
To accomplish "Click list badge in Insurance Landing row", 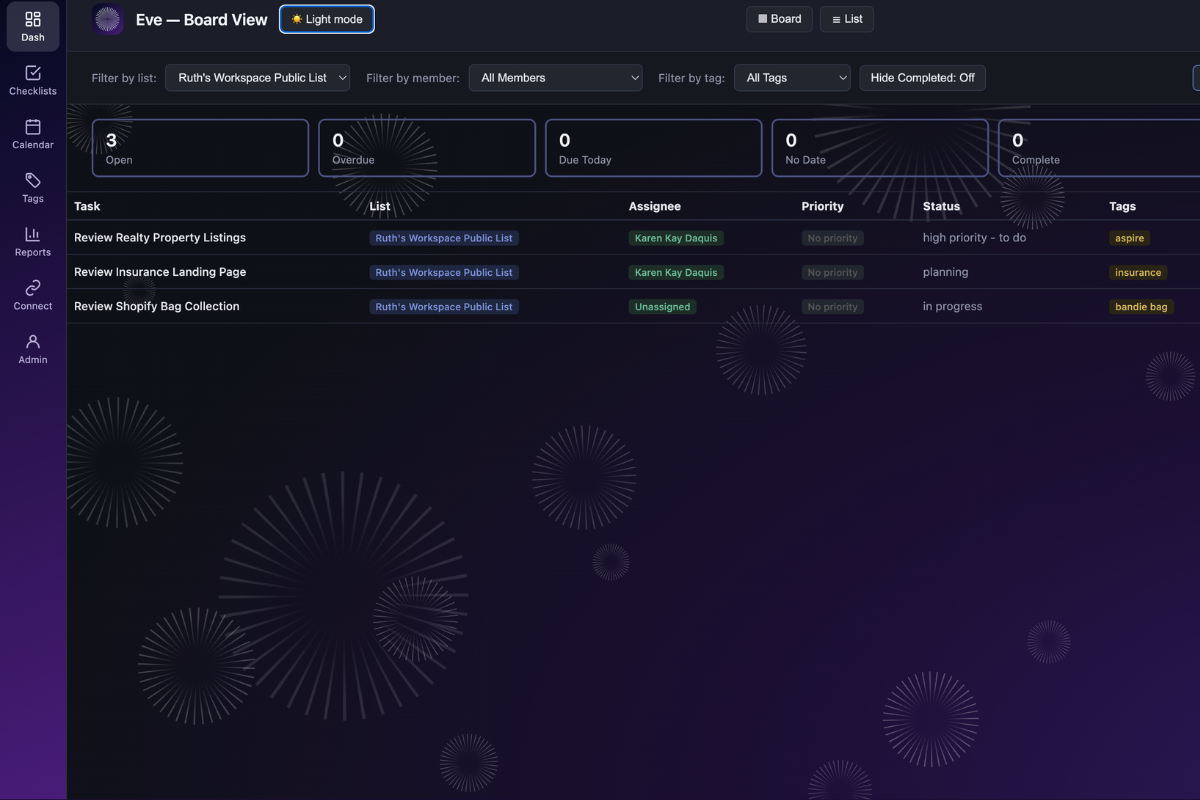I will (x=444, y=272).
